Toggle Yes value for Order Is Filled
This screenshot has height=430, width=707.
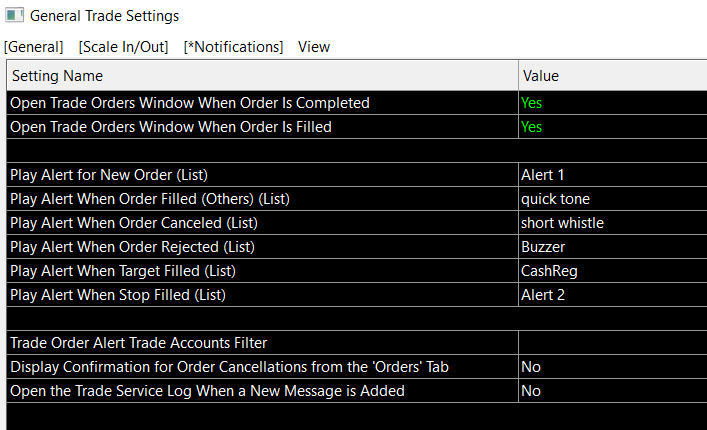[x=532, y=127]
